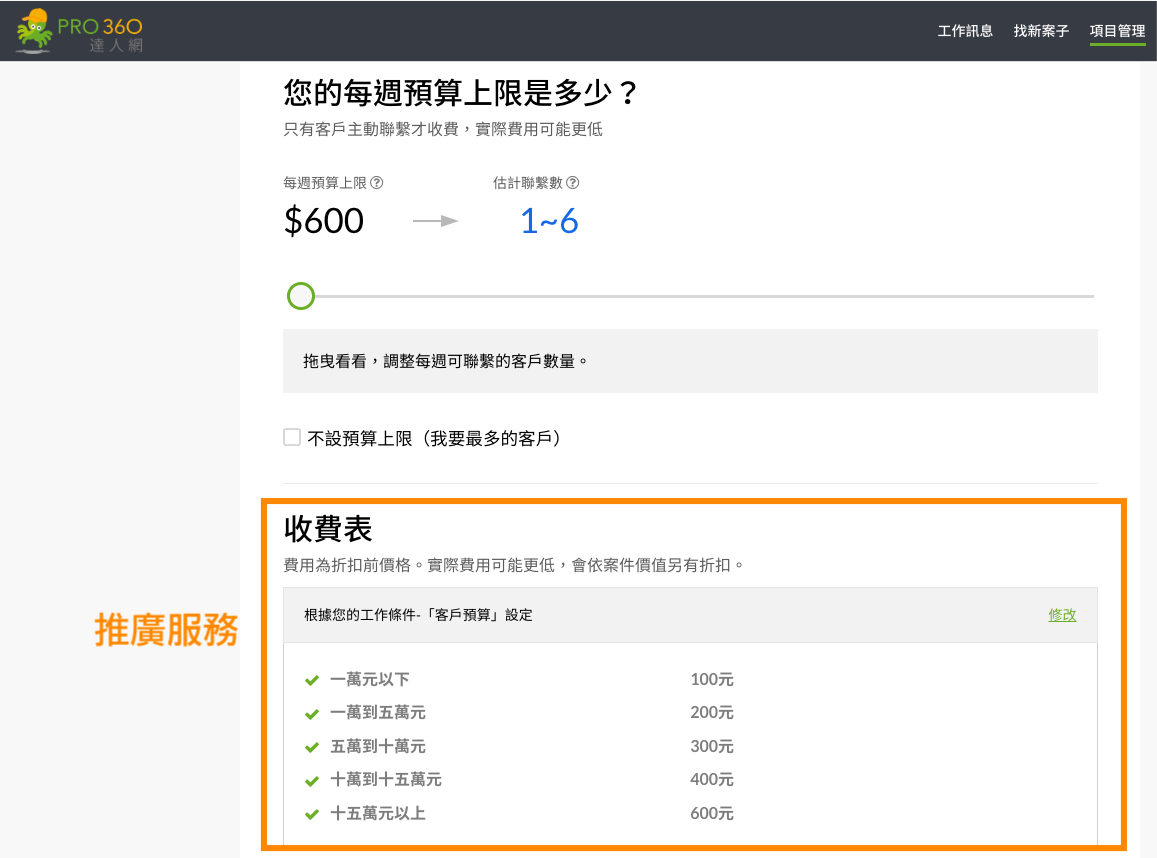Screen dimensions: 1157x858
Task: Click the PRO360 logo in header
Action: [80, 31]
